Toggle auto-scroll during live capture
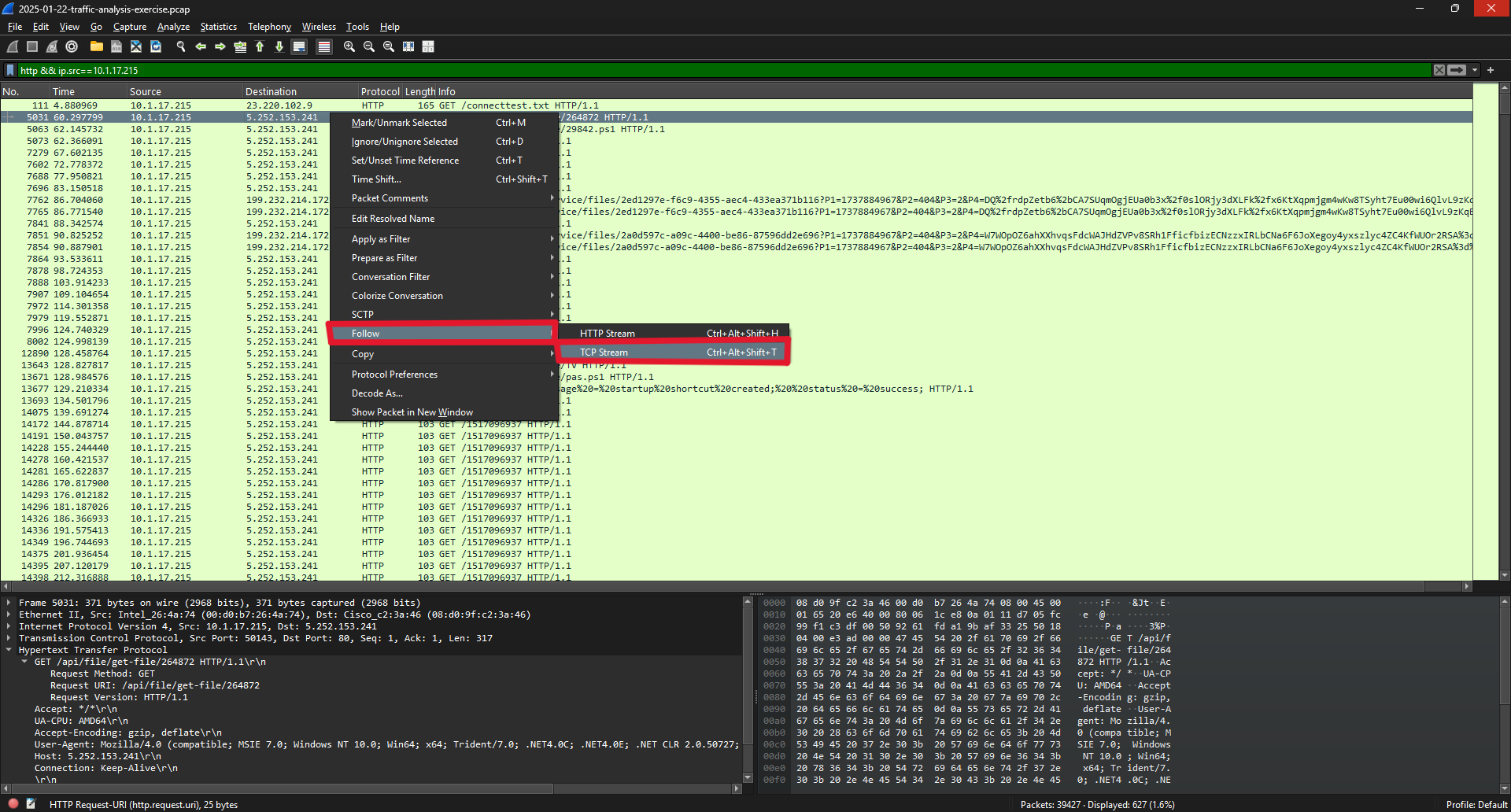The image size is (1511, 812). tap(299, 47)
